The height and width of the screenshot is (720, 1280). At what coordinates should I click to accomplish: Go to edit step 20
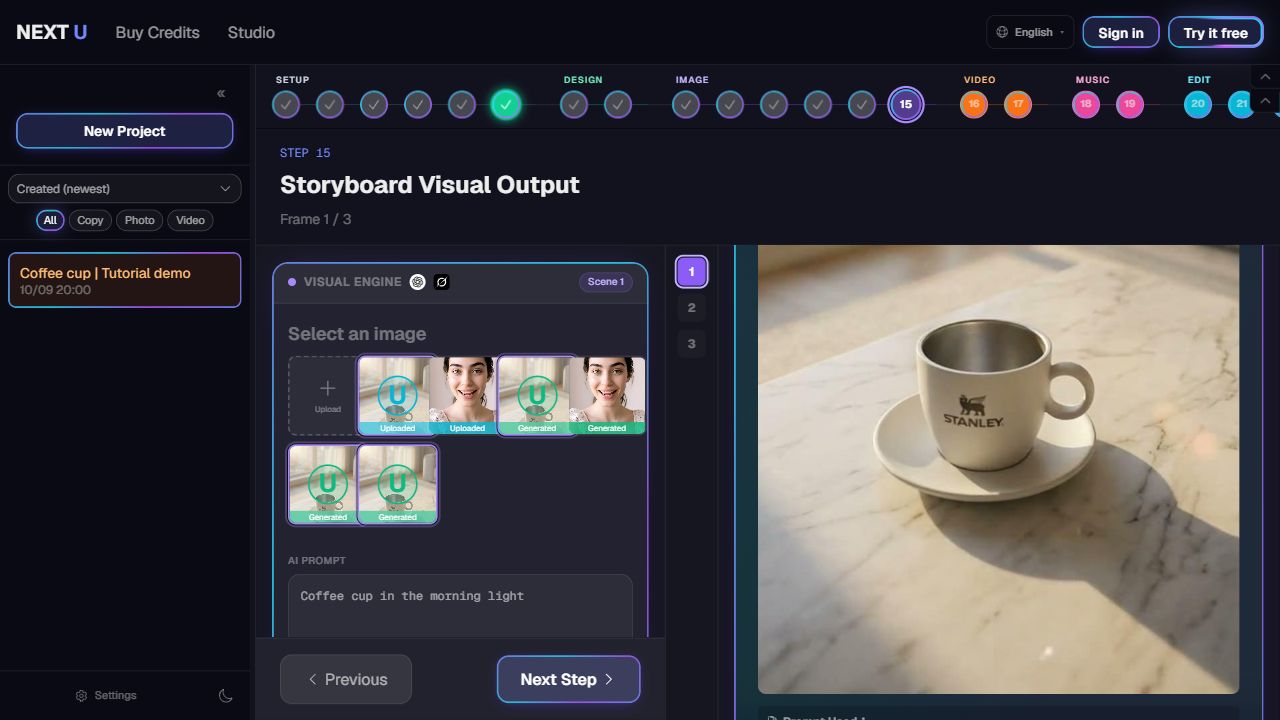click(1197, 104)
